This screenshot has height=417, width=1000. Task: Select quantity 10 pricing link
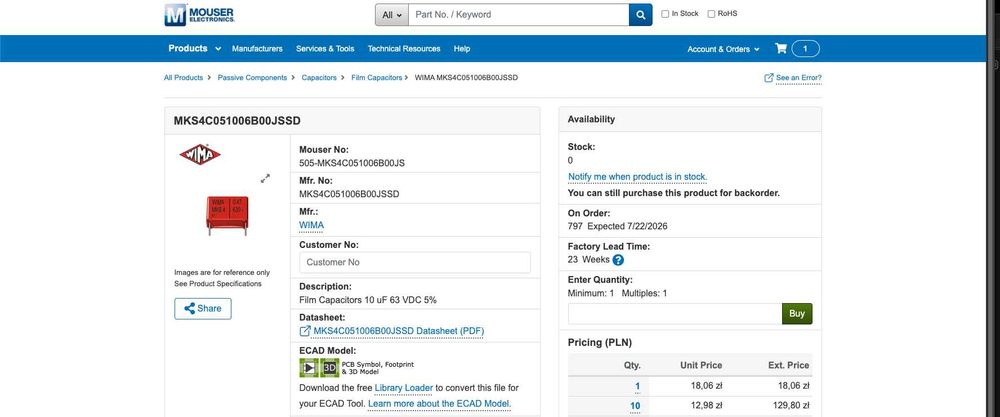pos(635,406)
